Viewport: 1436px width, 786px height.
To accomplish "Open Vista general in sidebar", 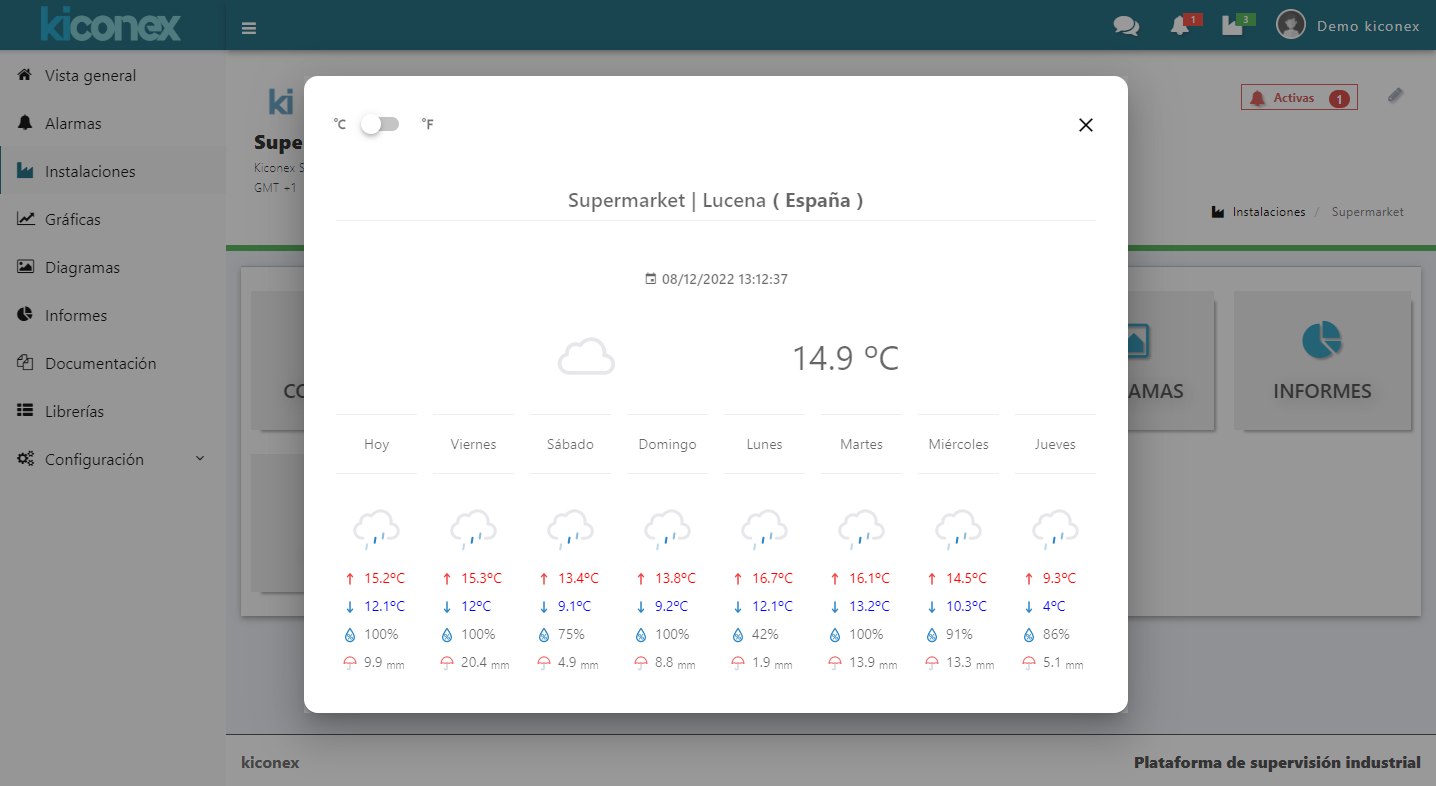I will tap(90, 76).
